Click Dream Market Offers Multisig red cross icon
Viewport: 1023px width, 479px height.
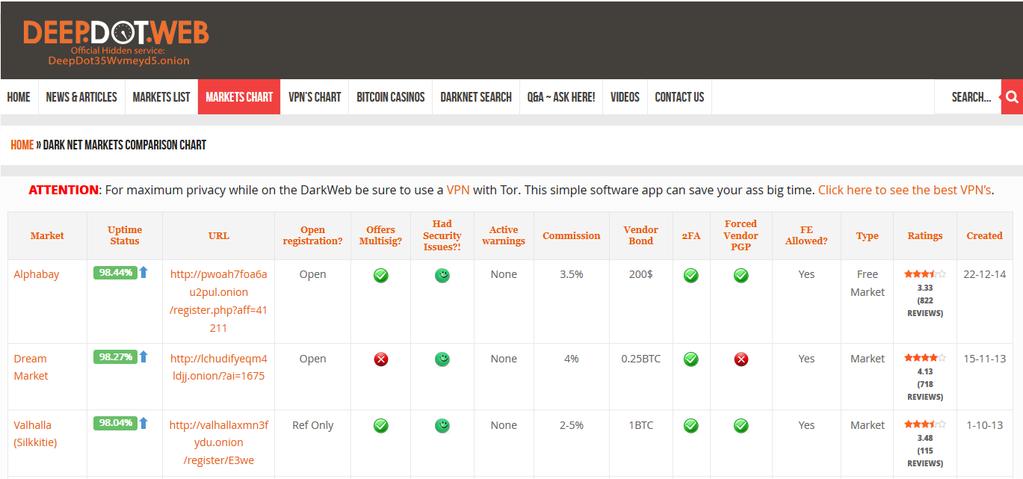pyautogui.click(x=381, y=359)
